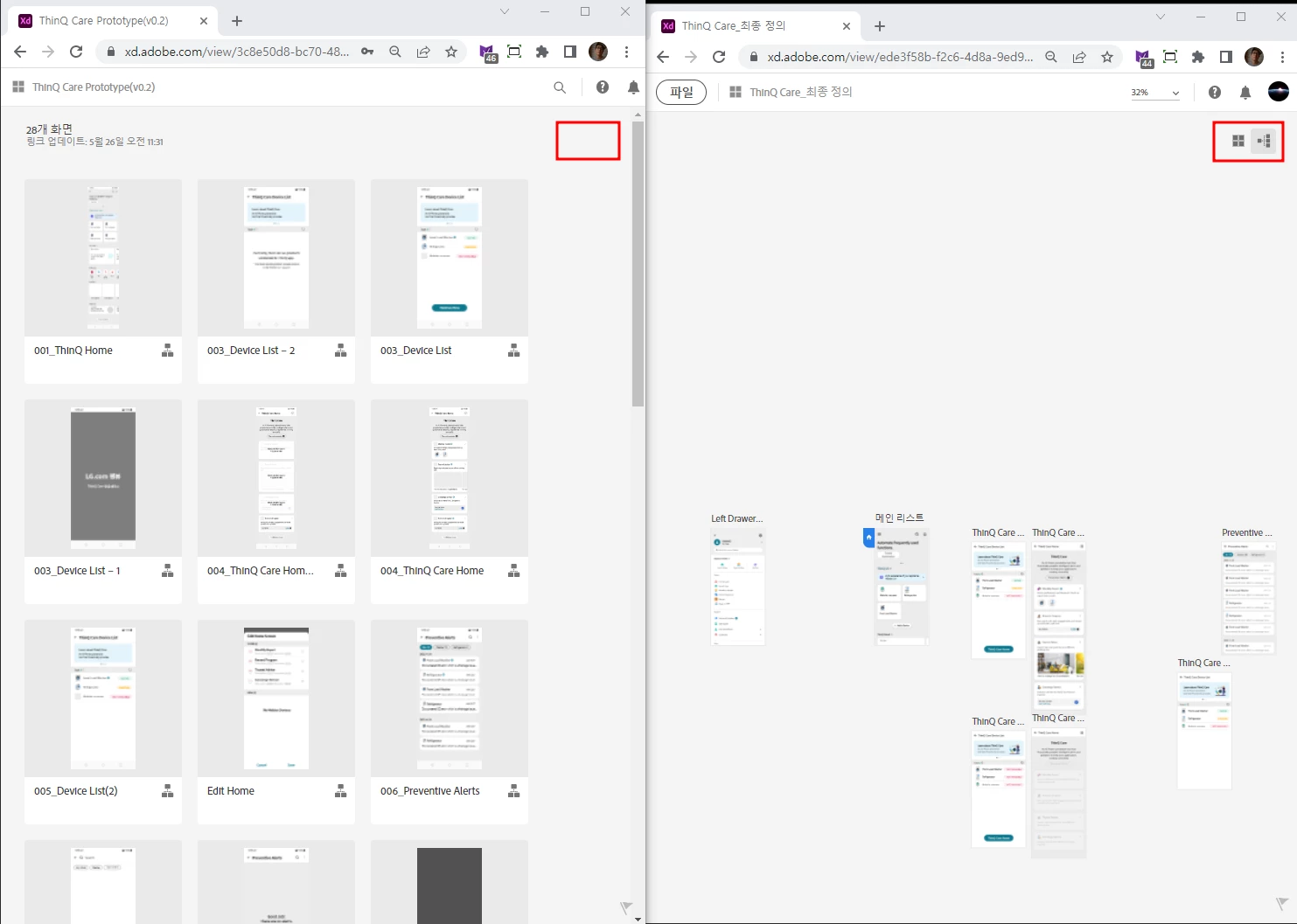
Task: Select the Preventive ... artboard
Action: 1248,598
